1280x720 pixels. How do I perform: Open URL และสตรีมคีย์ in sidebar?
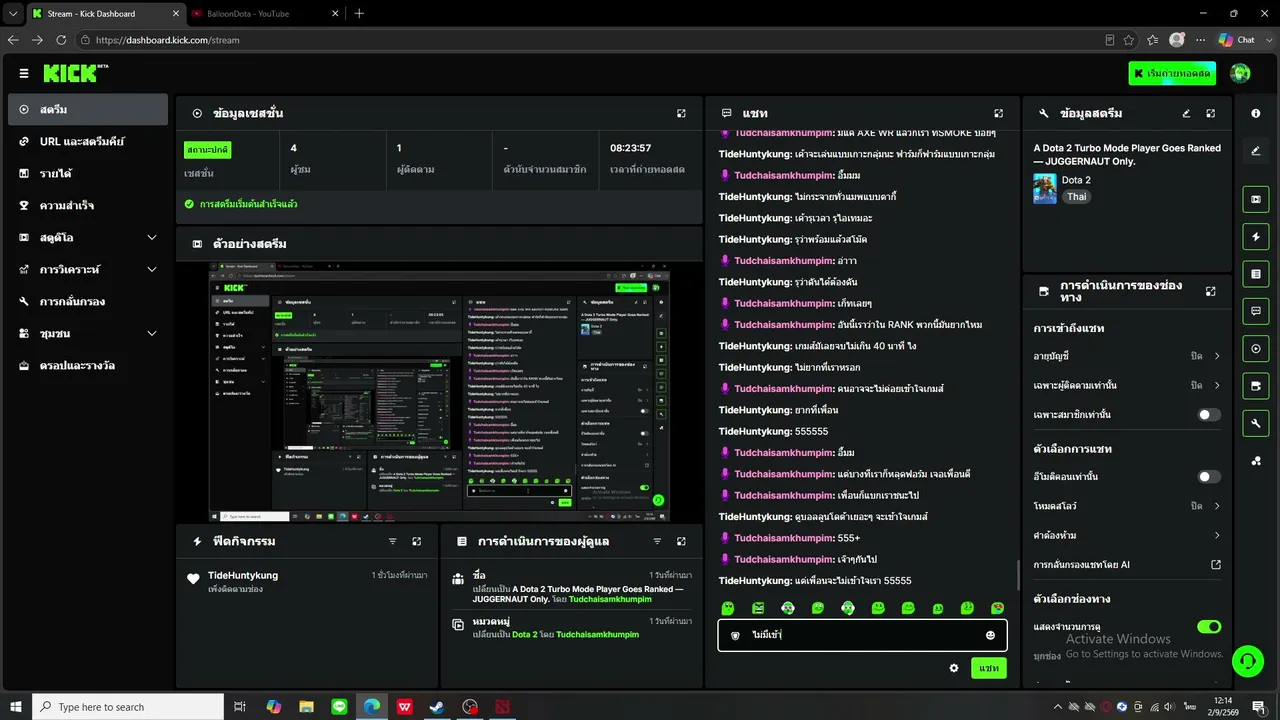(x=88, y=141)
